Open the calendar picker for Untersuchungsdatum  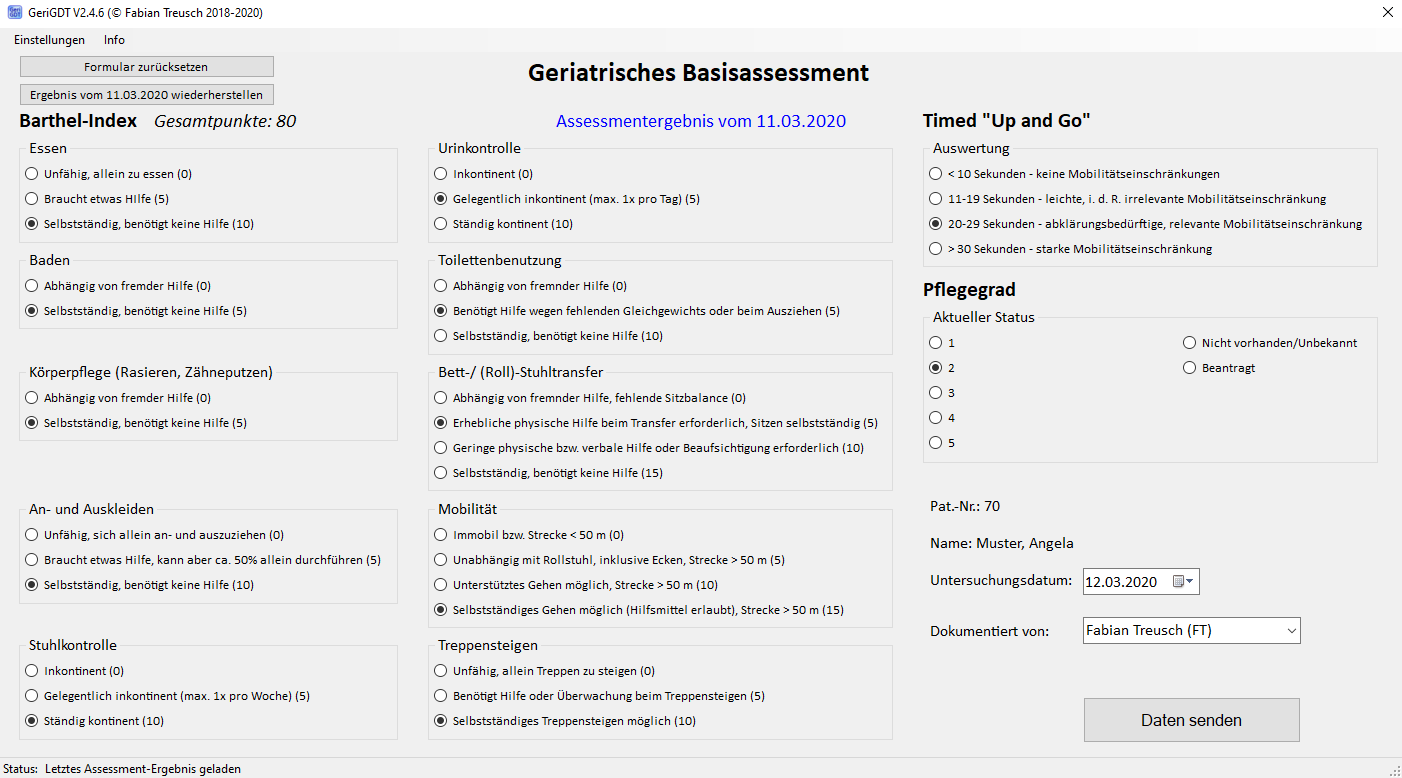click(x=1183, y=582)
